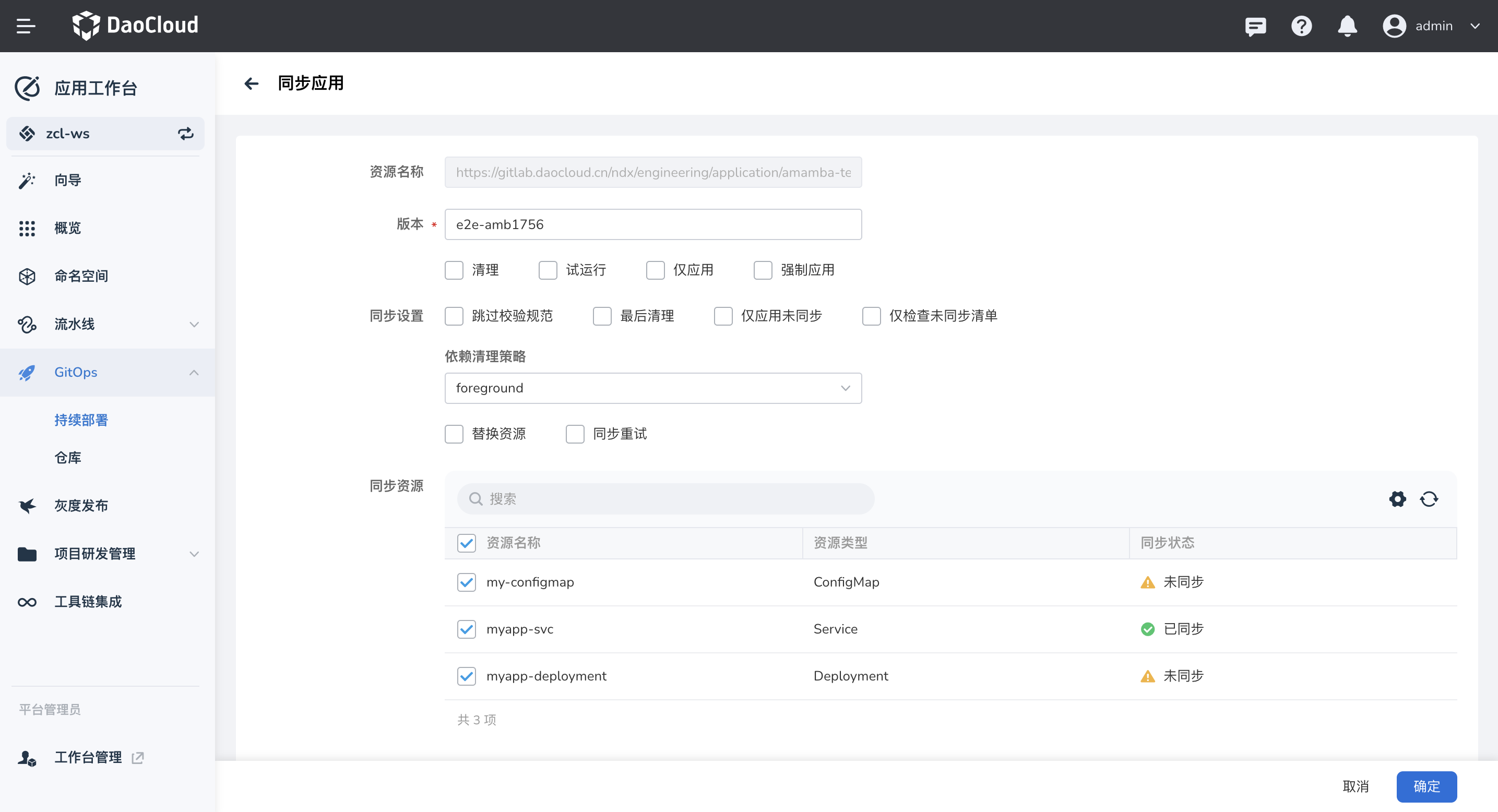Open the chat messages icon

tap(1255, 26)
